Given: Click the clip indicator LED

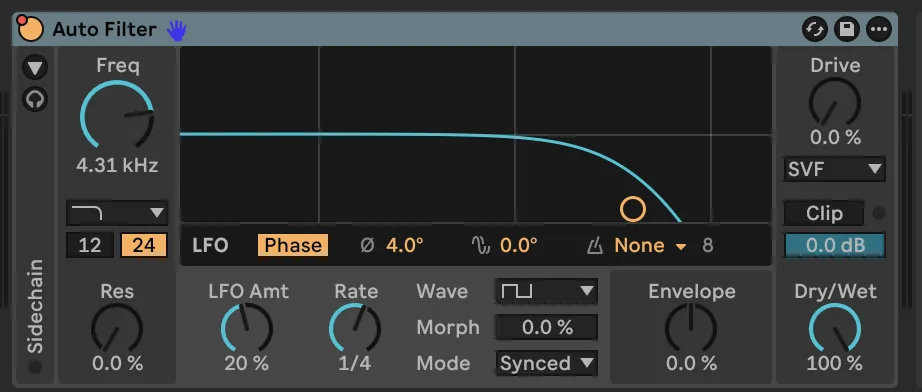Looking at the screenshot, I should point(878,213).
